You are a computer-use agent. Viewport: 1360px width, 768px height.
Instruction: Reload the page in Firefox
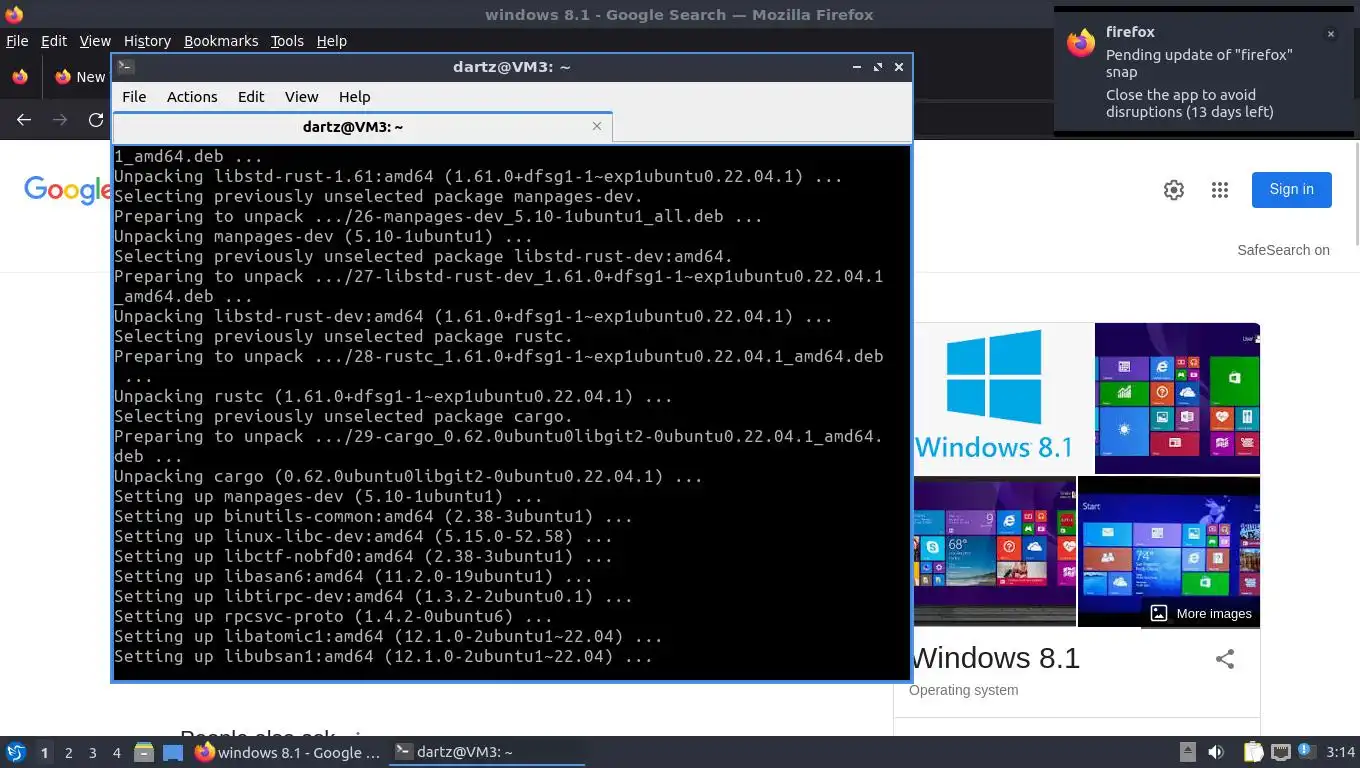96,120
